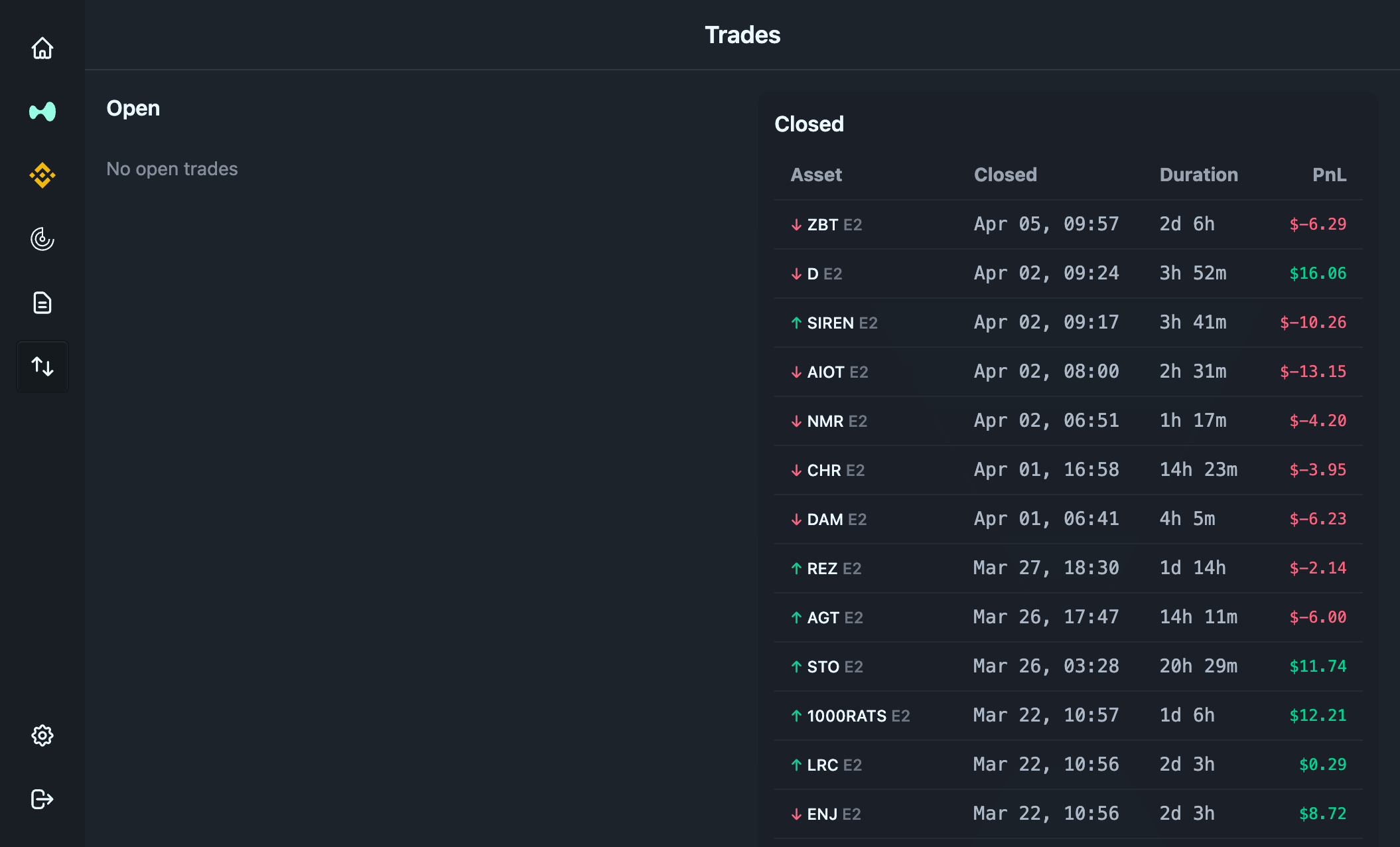The height and width of the screenshot is (847, 1400).
Task: Select the ENJ asset name
Action: pos(822,814)
